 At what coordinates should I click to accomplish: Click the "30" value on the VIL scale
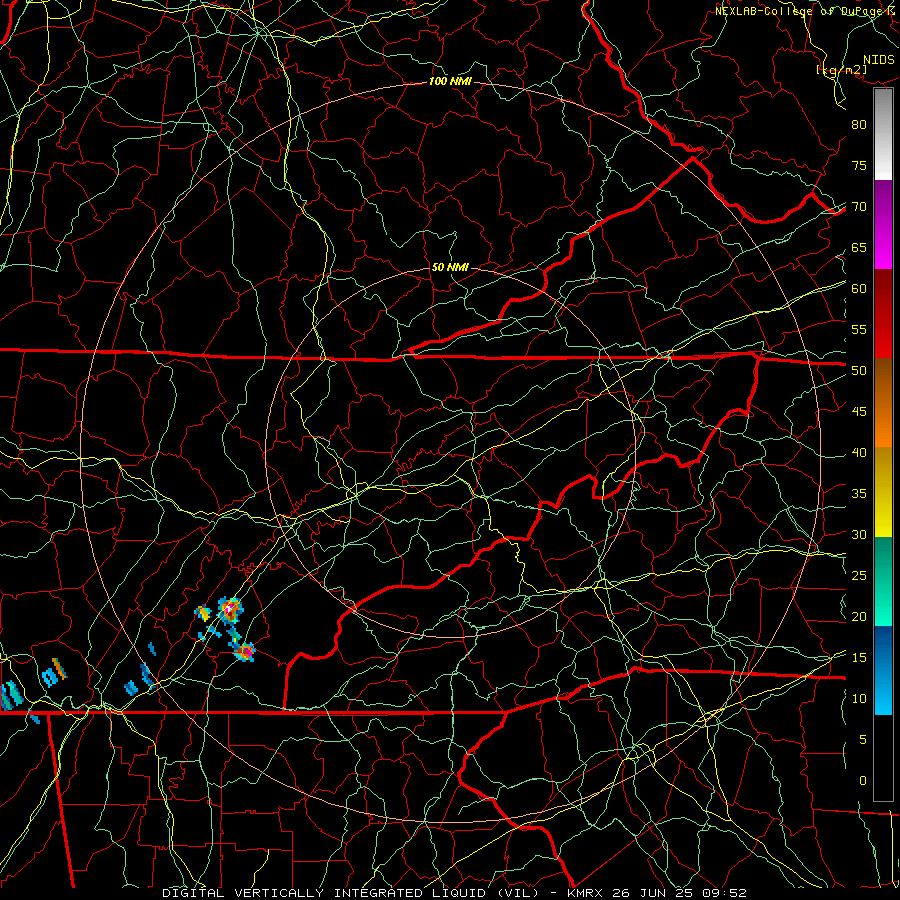(859, 534)
